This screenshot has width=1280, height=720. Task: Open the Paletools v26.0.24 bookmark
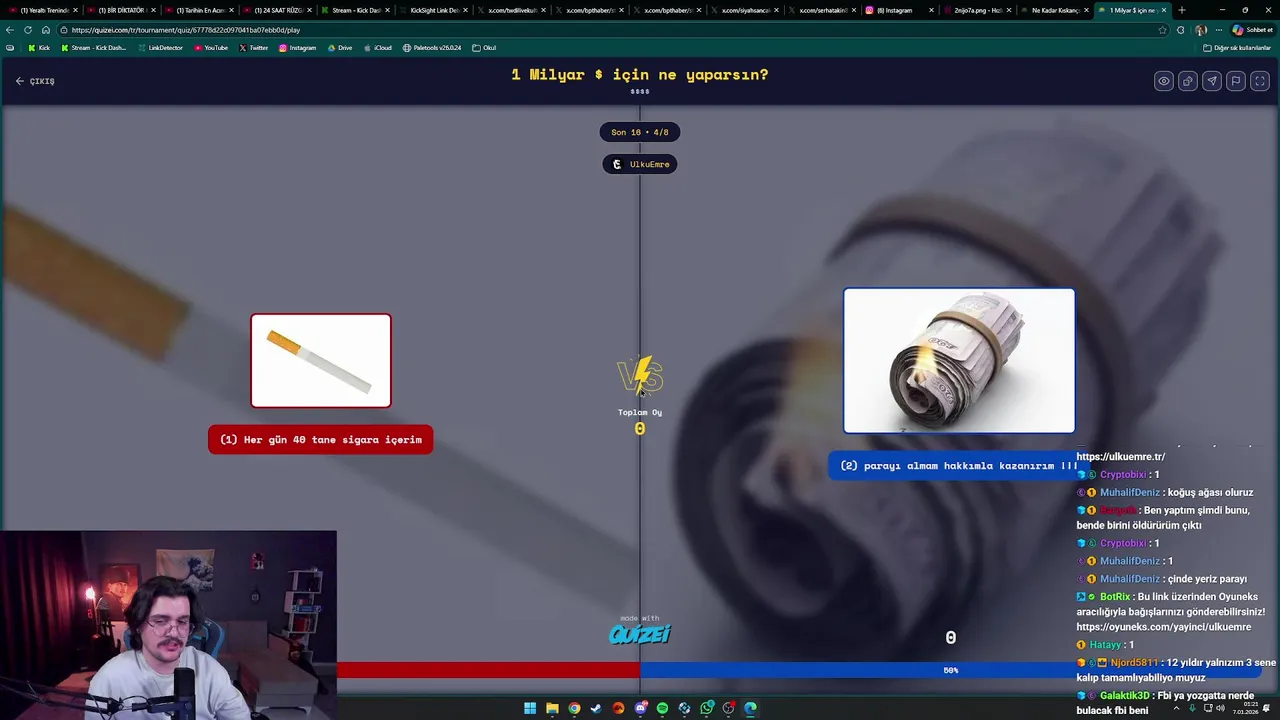point(433,48)
